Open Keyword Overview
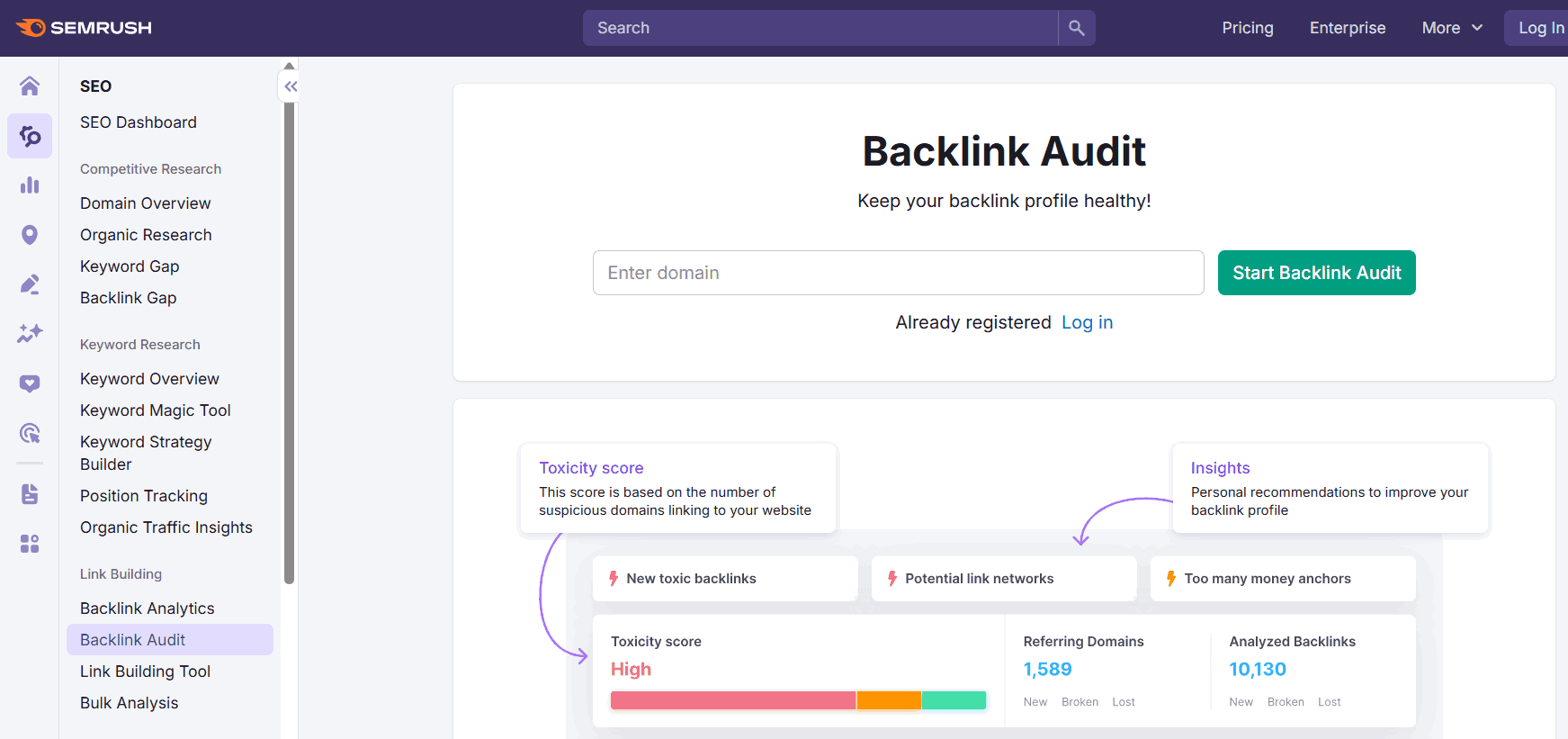Screen dimensions: 1568x739 tap(149, 379)
